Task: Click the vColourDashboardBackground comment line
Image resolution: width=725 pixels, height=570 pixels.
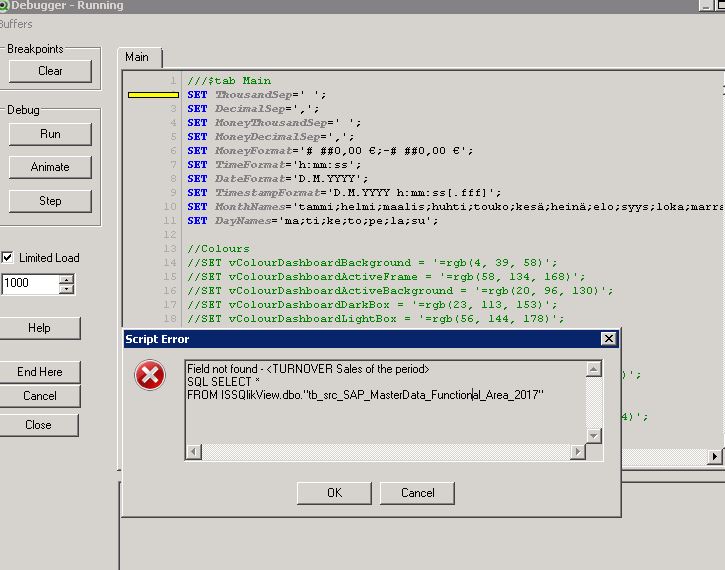Action: (x=372, y=263)
